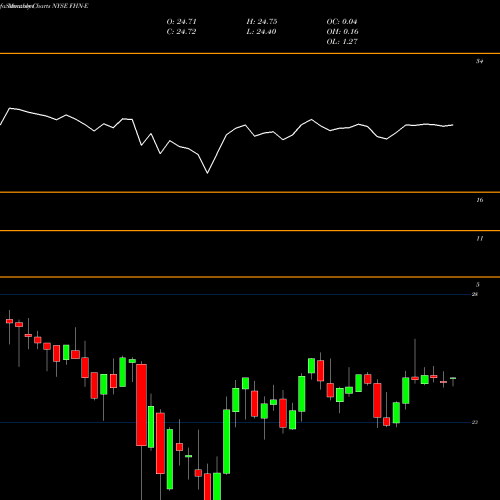
Task: Select the open value 'O: 24.71'
Action: tap(182, 22)
